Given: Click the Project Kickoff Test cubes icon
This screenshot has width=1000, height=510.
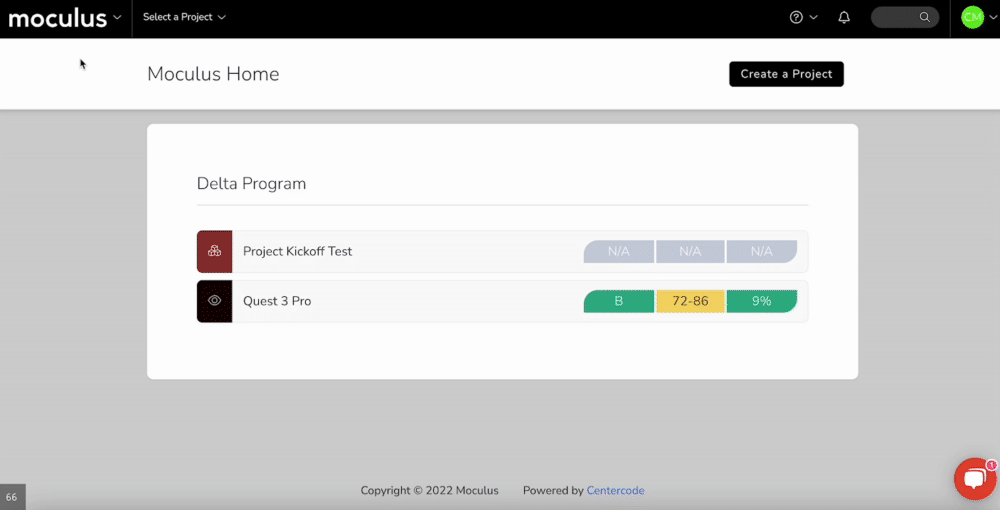Looking at the screenshot, I should [x=214, y=251].
